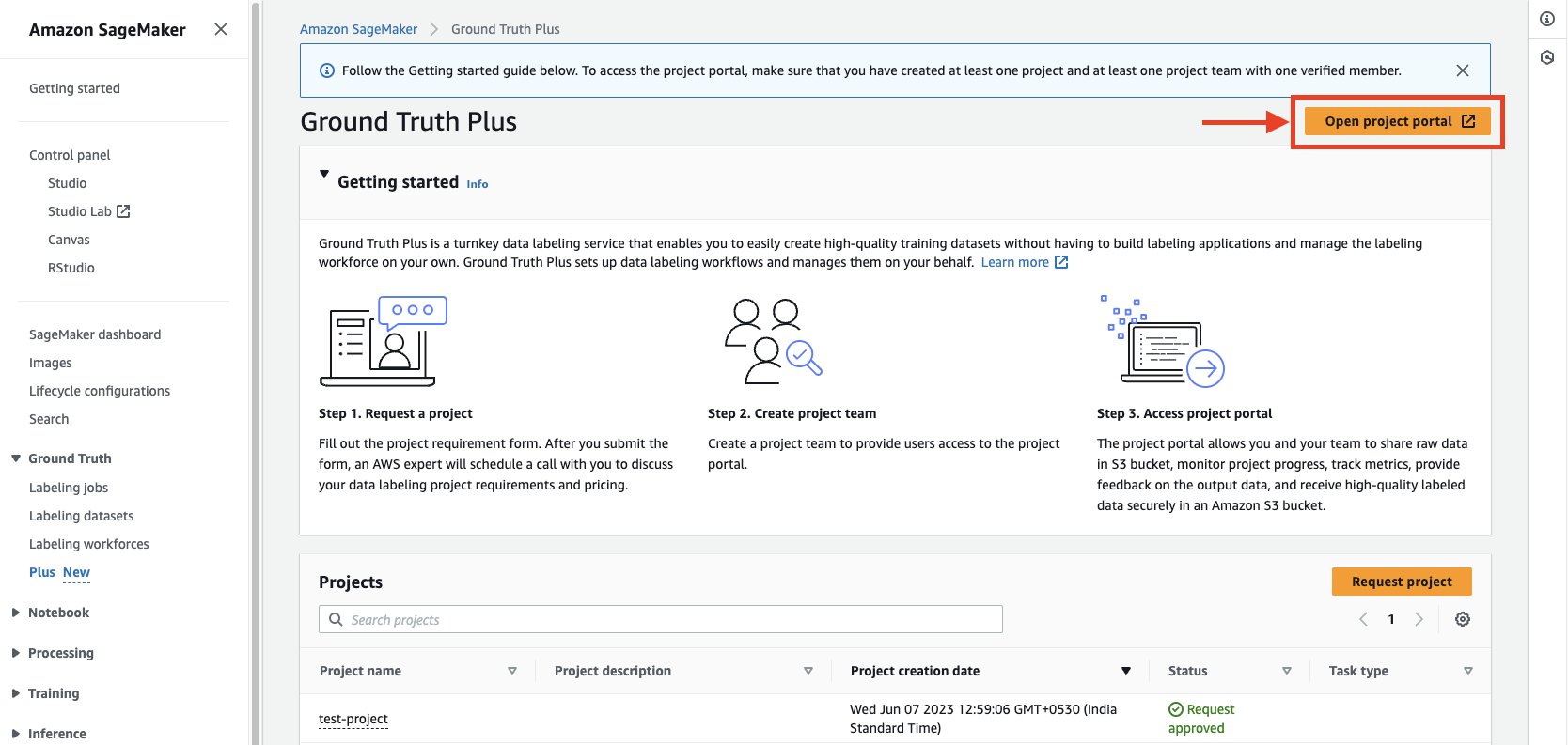Select Studio in sidebar
Image resolution: width=1568 pixels, height=745 pixels.
67,183
